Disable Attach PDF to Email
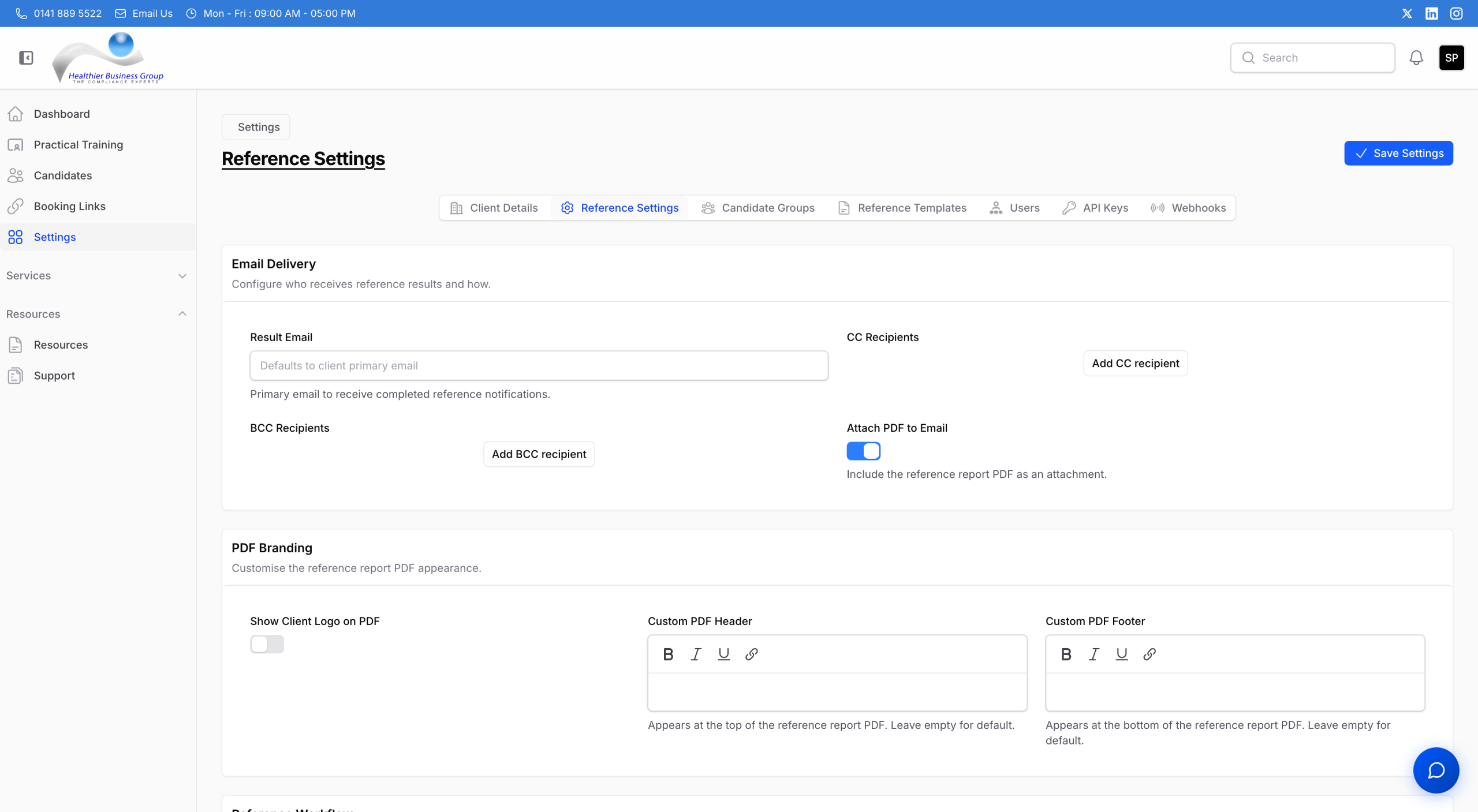This screenshot has height=812, width=1478. 863,451
